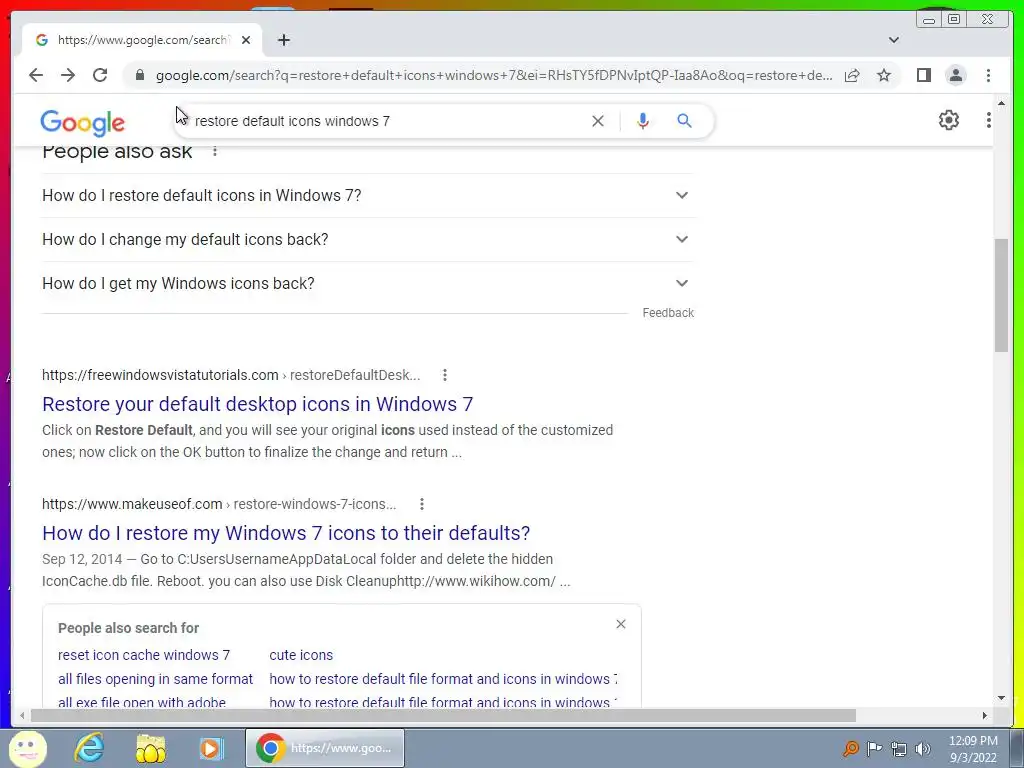This screenshot has height=768, width=1024.
Task: Expand 'How do I get my Windows icons back?'
Action: [366, 283]
